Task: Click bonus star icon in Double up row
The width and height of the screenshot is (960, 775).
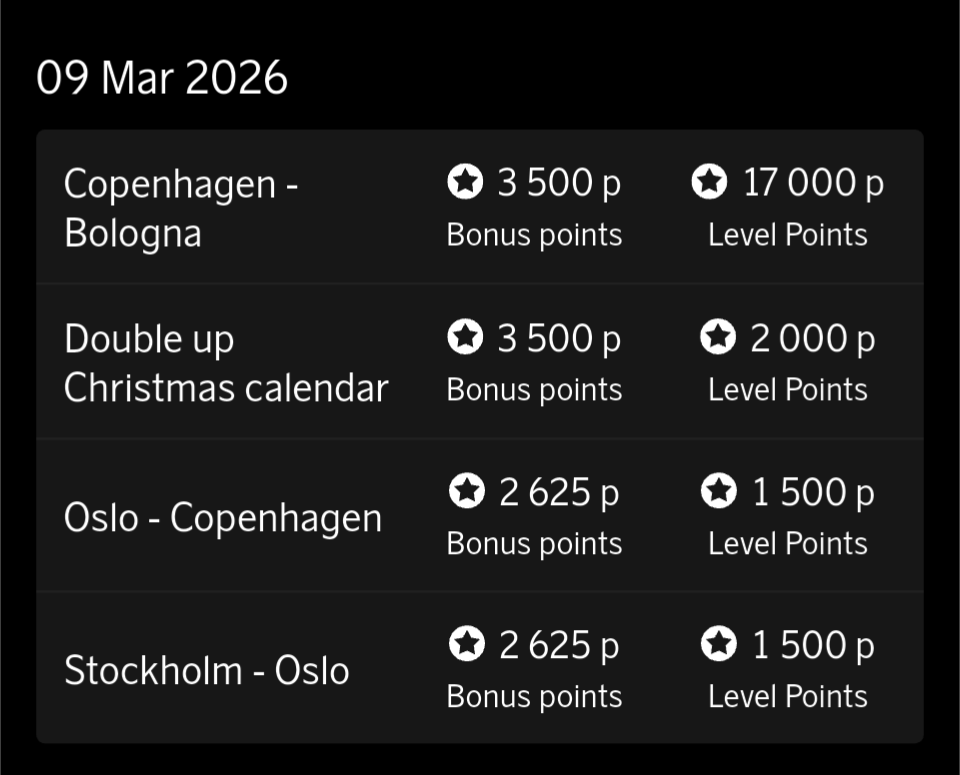Action: pyautogui.click(x=465, y=337)
